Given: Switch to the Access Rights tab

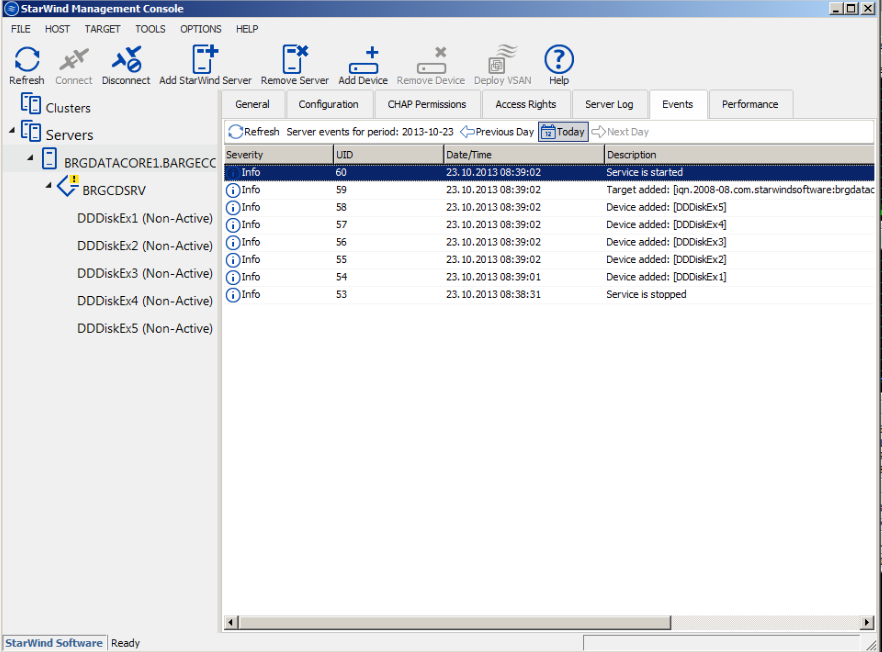Looking at the screenshot, I should point(526,105).
